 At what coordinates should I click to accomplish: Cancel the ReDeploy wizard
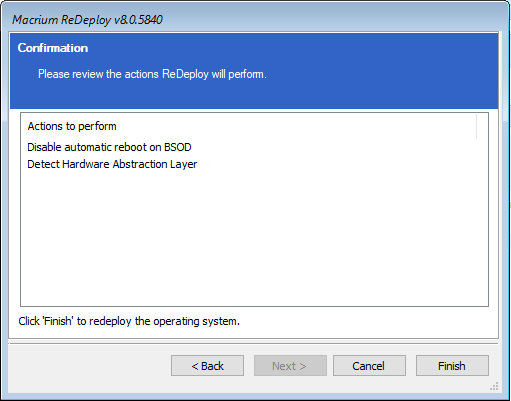[x=369, y=366]
